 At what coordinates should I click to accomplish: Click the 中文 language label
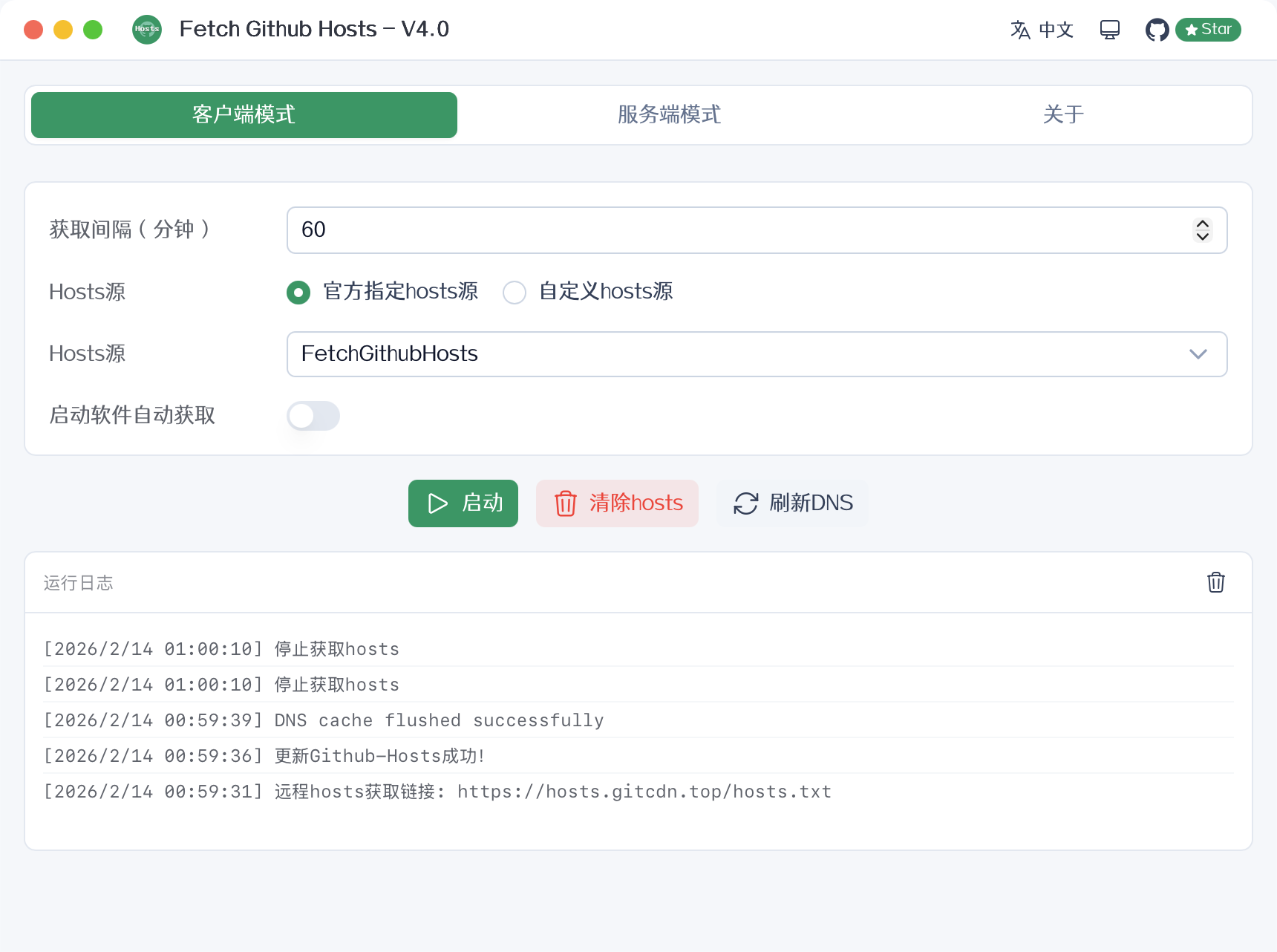tap(1056, 30)
